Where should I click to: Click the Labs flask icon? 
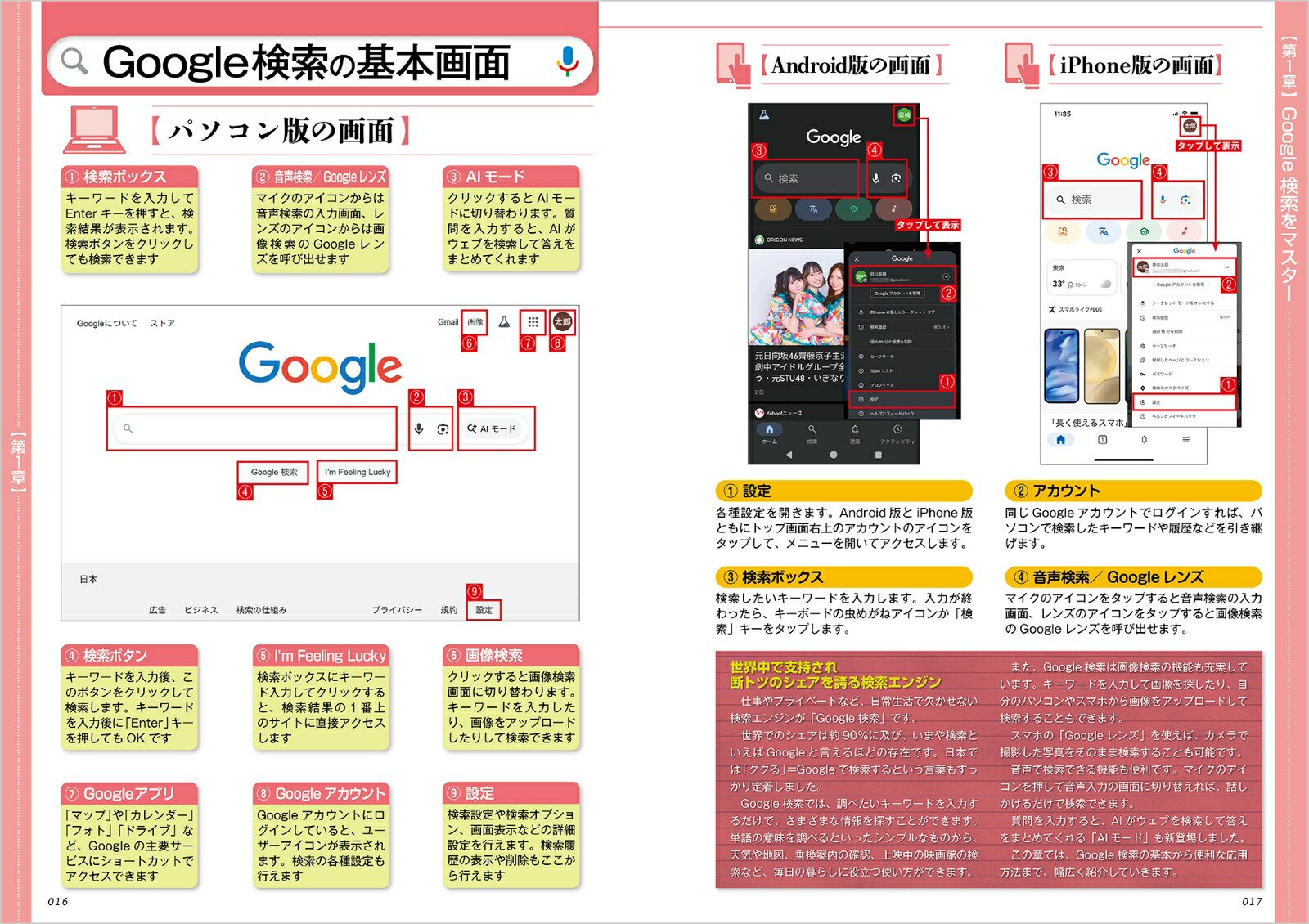tap(504, 323)
